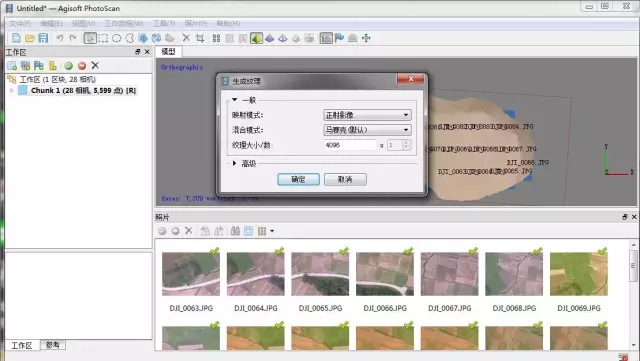Close the 照片 photos pane
The width and height of the screenshot is (640, 361).
coord(634,217)
